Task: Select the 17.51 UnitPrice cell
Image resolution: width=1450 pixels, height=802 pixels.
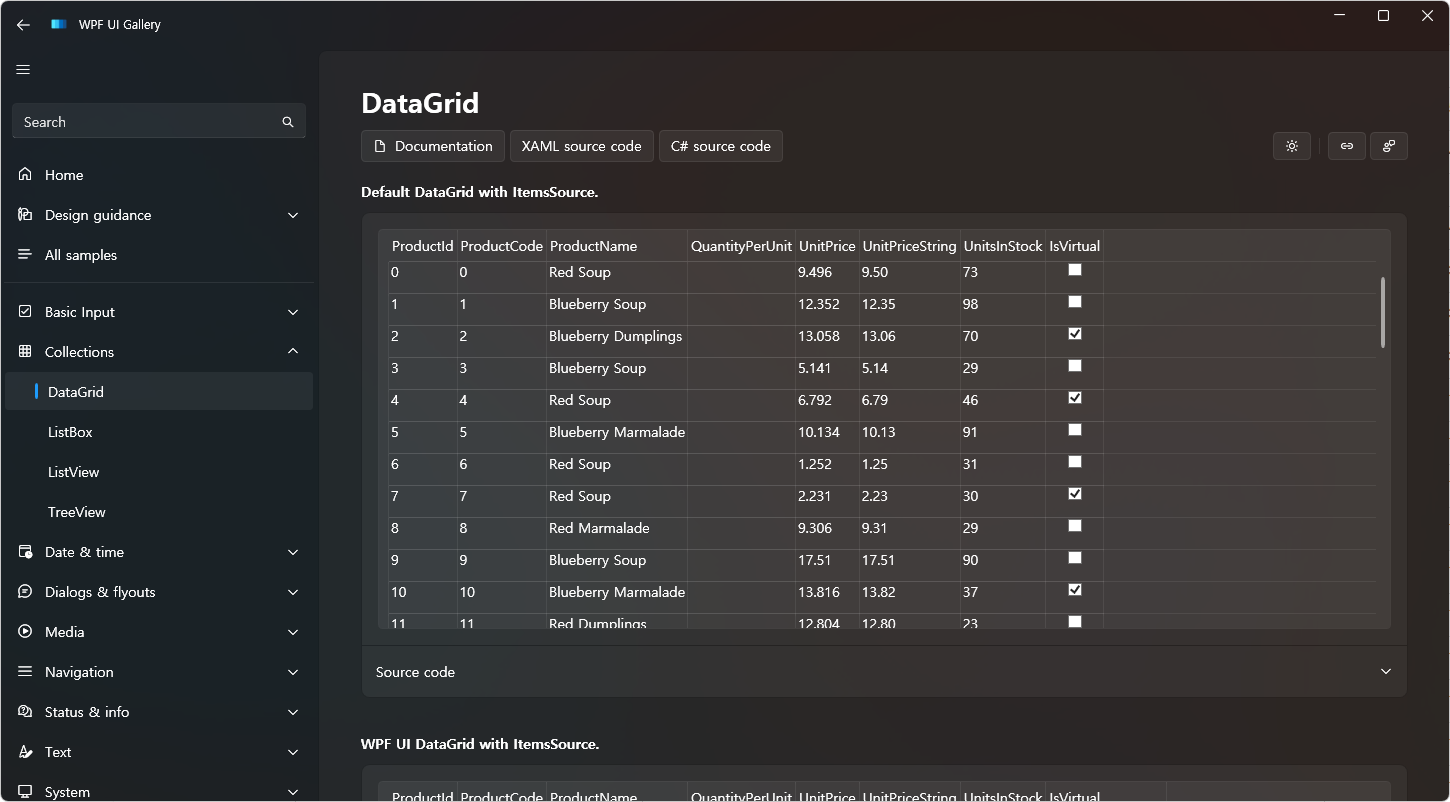Action: (x=827, y=560)
